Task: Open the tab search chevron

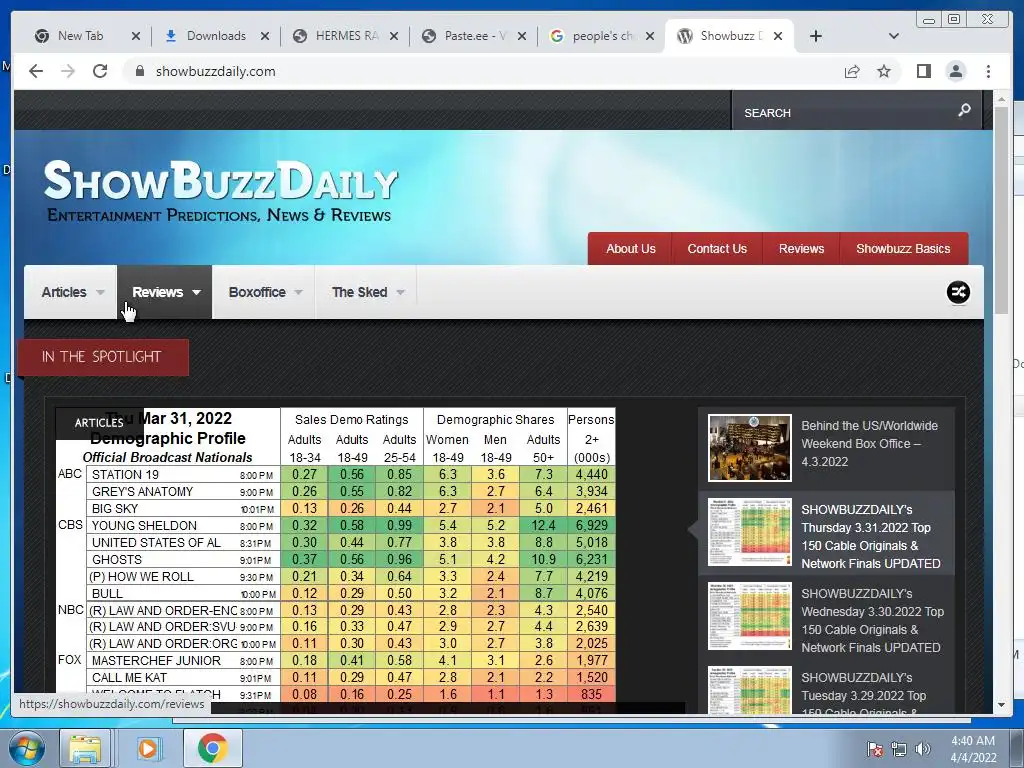Action: coord(894,36)
